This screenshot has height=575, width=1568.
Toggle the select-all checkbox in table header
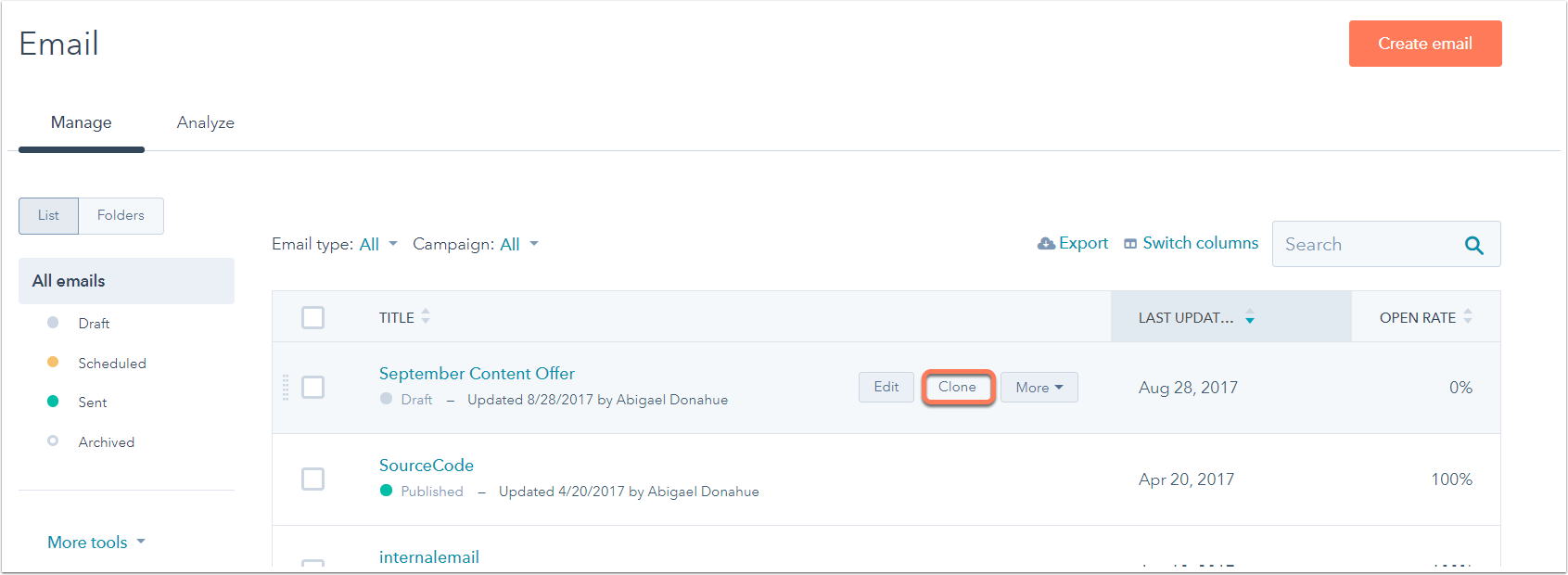coord(313,317)
